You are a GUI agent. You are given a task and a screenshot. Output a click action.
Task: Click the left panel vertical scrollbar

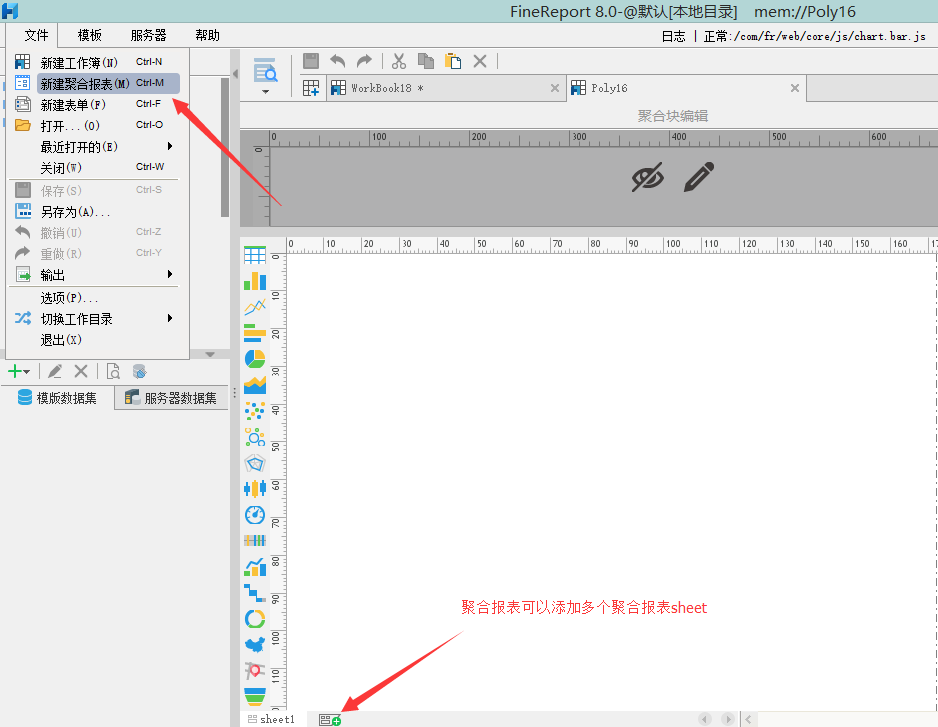click(x=225, y=147)
